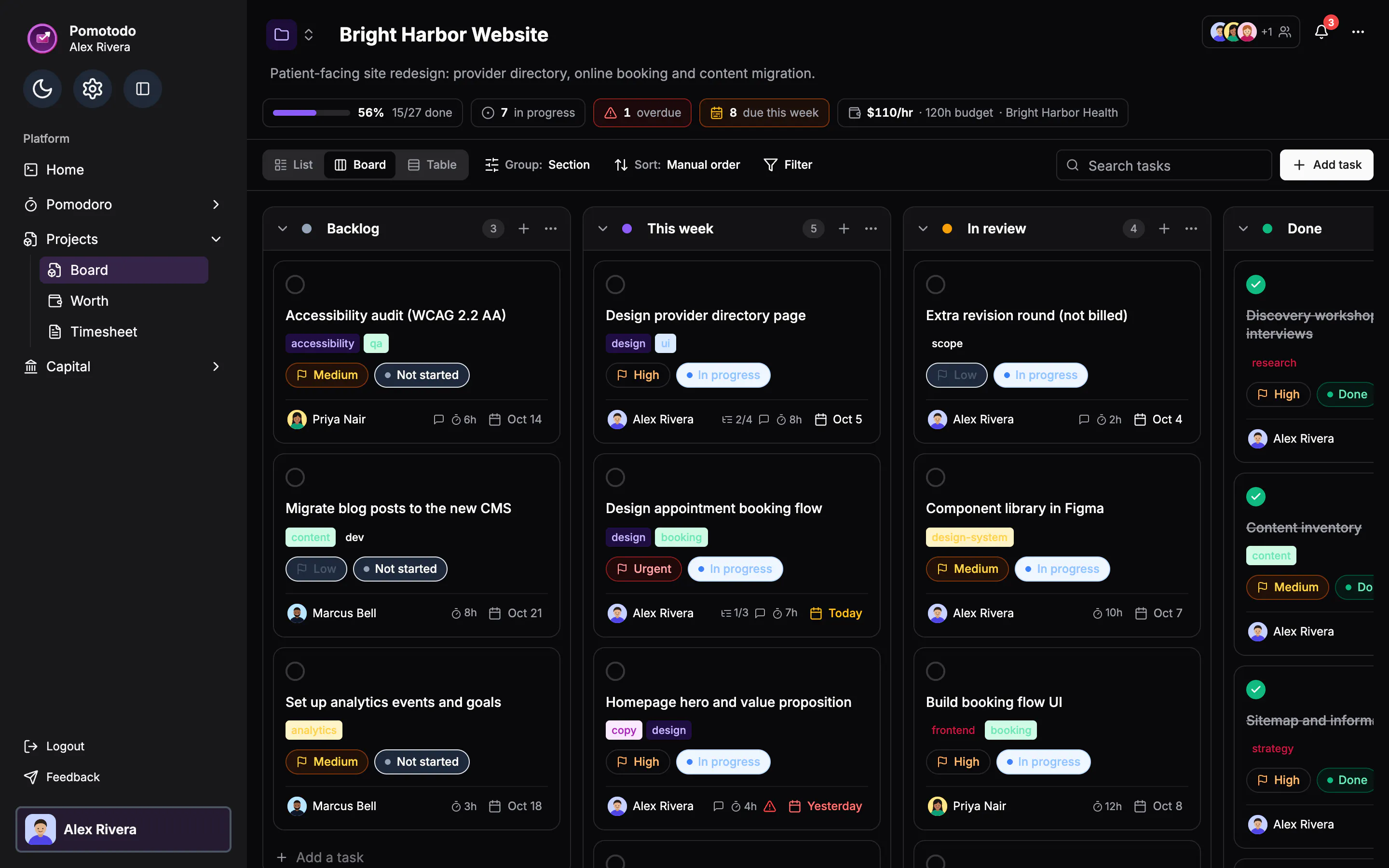This screenshot has width=1389, height=868.
Task: Collapse the In review column
Action: tap(923, 229)
